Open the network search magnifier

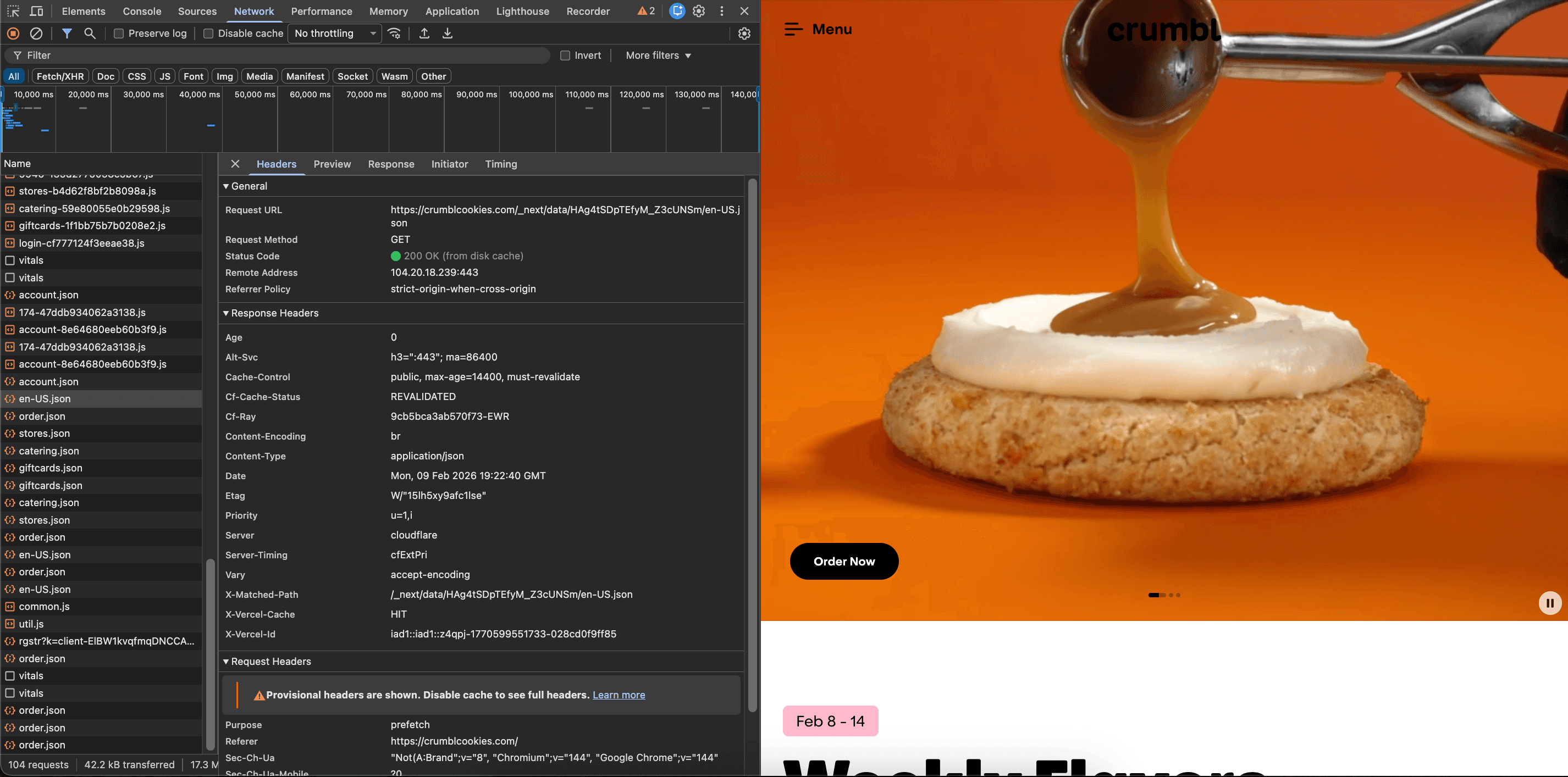coord(90,34)
